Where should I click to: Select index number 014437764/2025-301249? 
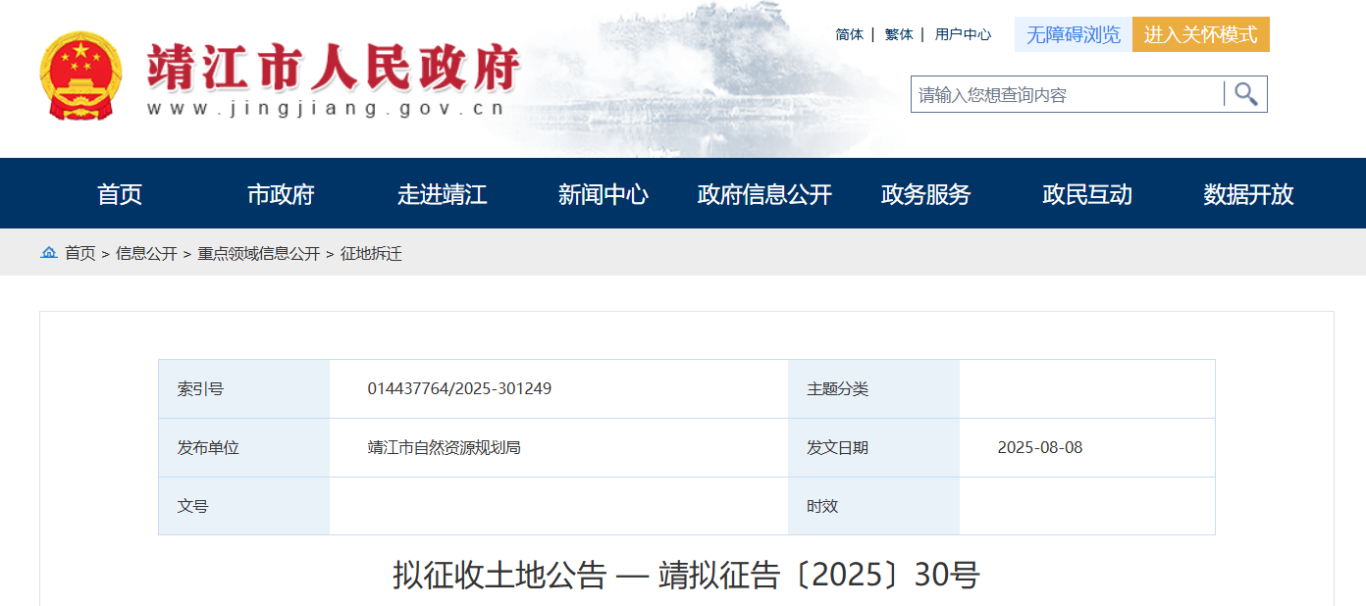pos(459,389)
